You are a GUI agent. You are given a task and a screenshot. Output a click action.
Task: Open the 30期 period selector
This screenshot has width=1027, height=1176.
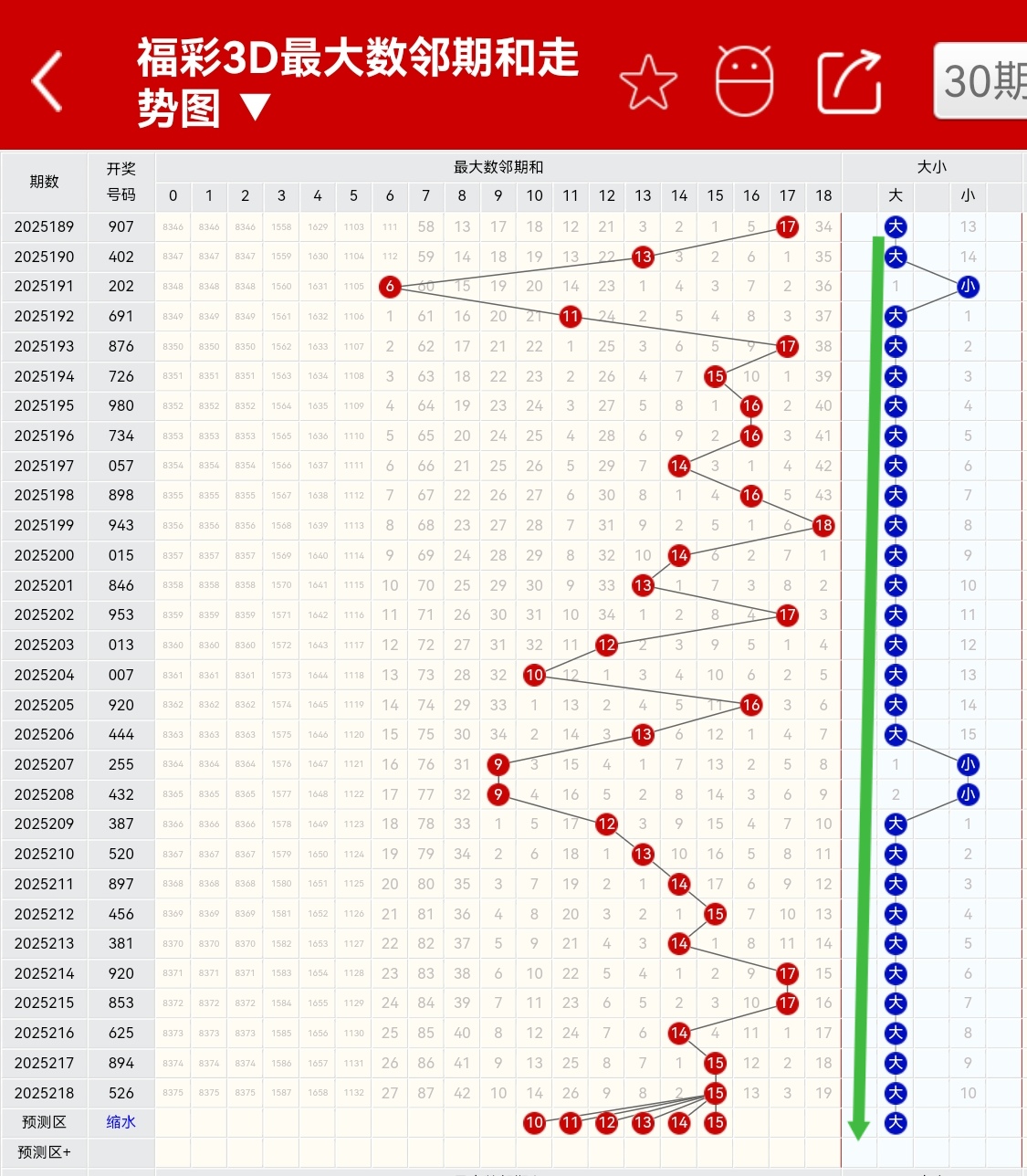click(980, 81)
